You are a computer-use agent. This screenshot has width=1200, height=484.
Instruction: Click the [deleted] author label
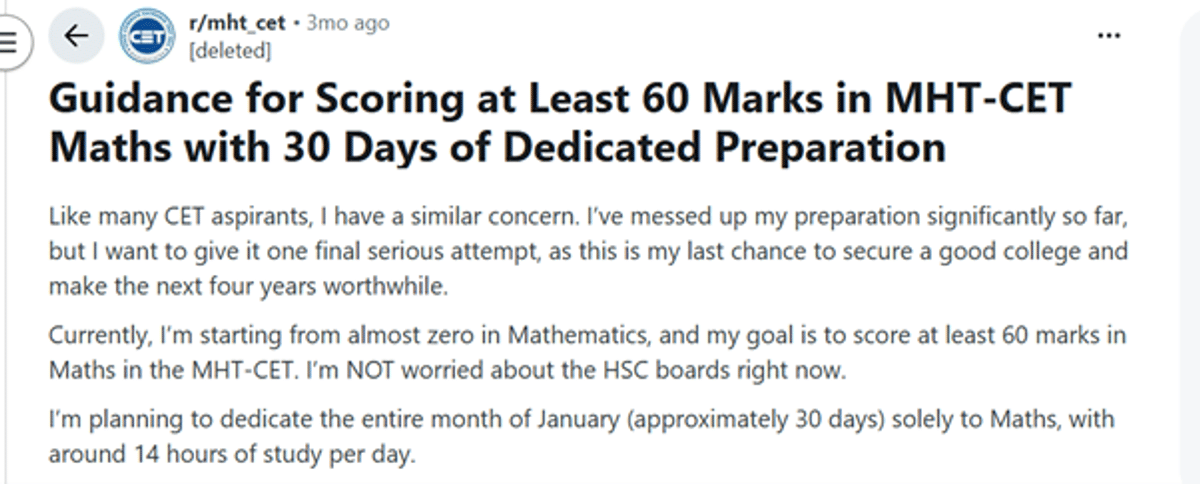point(229,49)
